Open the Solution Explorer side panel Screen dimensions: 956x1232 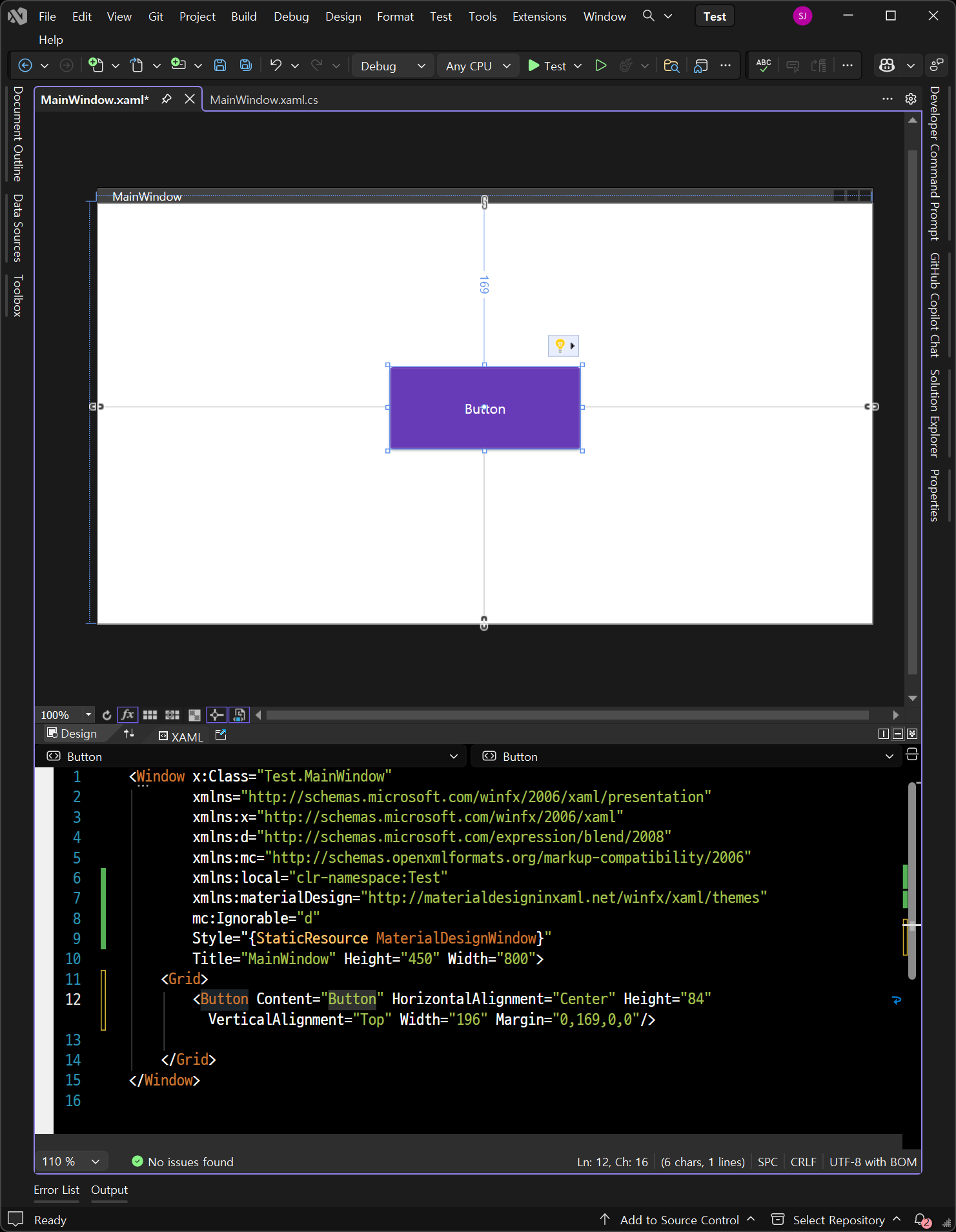tap(934, 413)
